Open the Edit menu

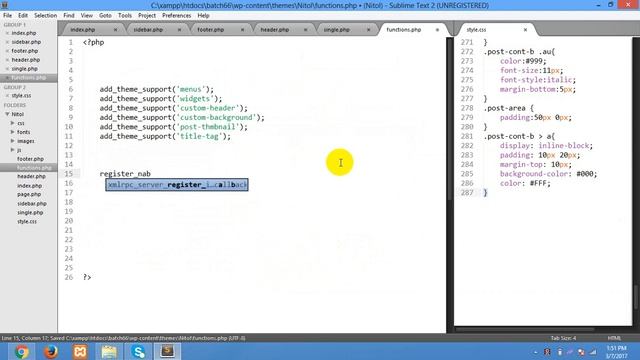pos(23,16)
